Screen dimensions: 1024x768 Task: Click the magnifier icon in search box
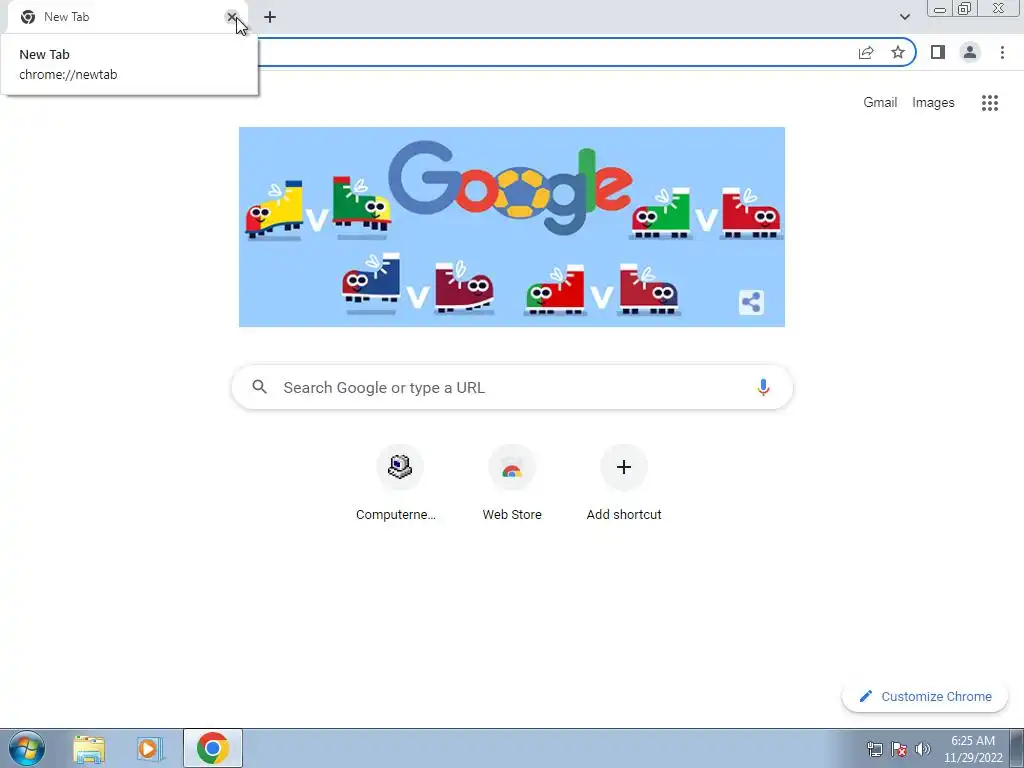tap(259, 387)
